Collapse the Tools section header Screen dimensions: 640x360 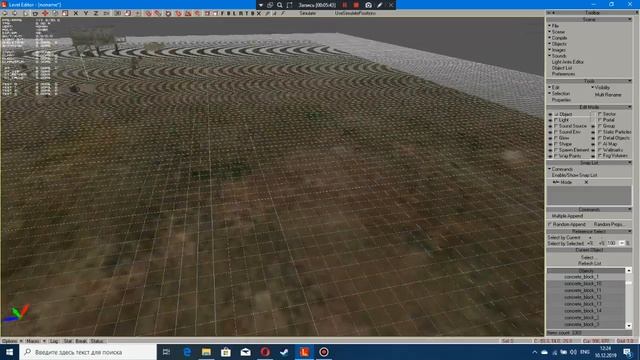(589, 81)
